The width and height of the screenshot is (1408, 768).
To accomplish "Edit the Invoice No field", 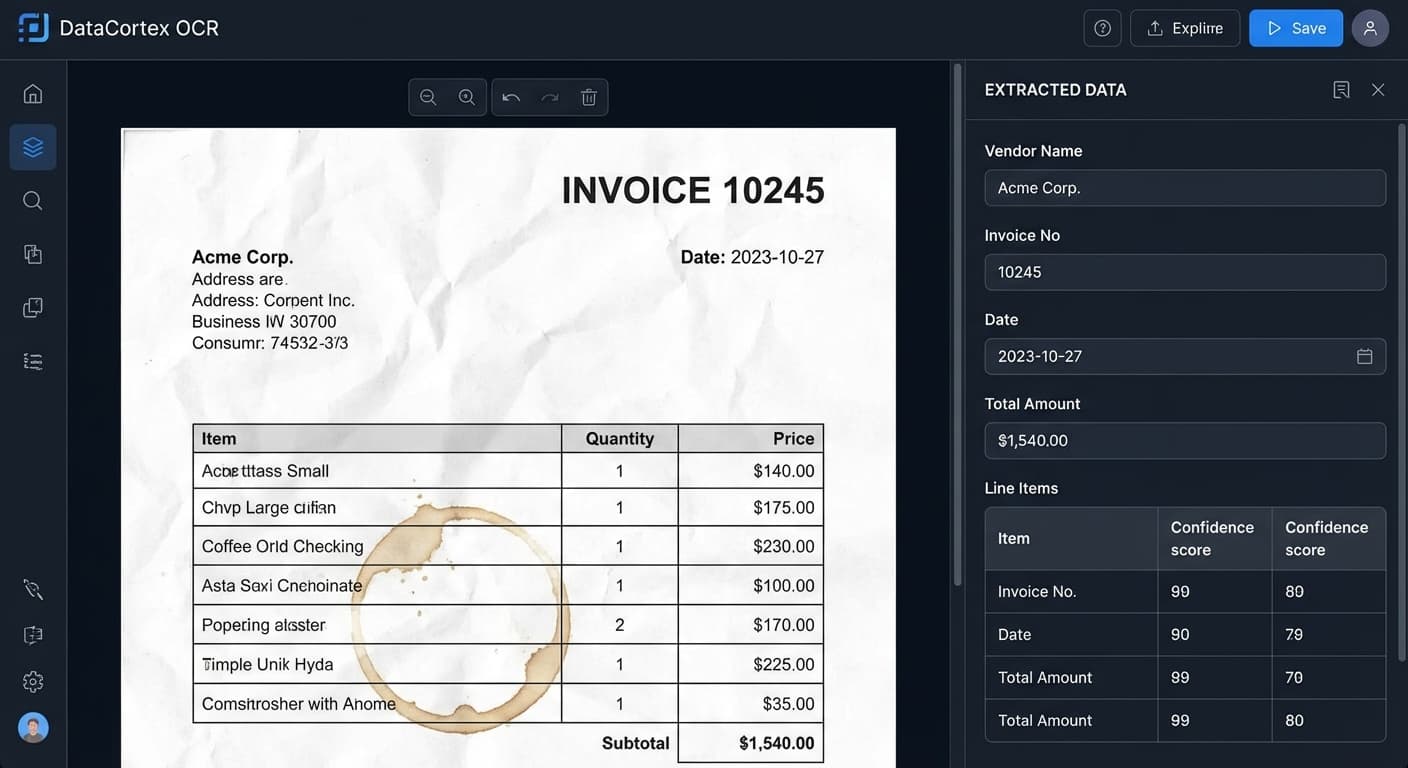I will [x=1185, y=272].
